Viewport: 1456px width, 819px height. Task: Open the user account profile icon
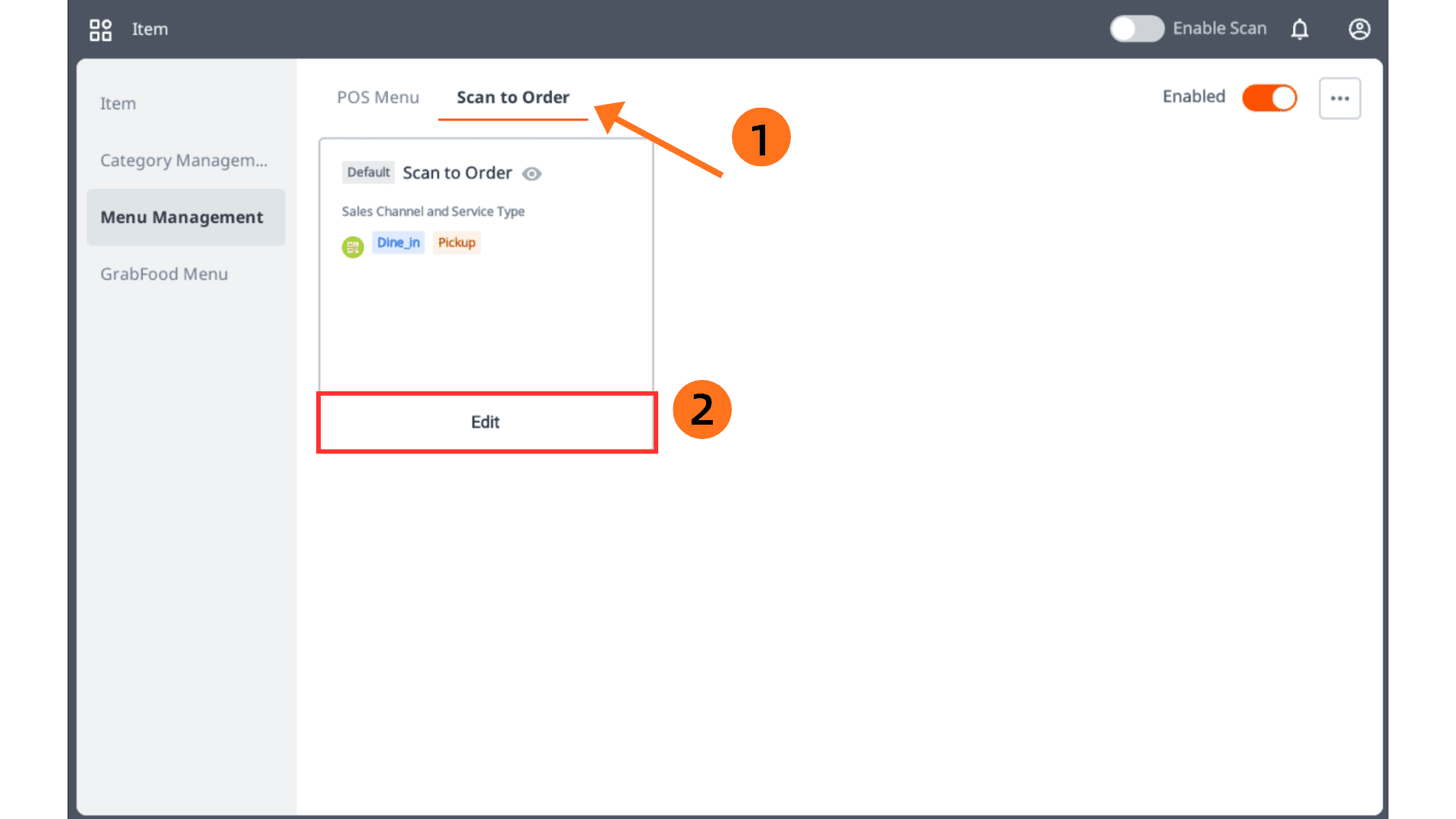click(x=1359, y=30)
